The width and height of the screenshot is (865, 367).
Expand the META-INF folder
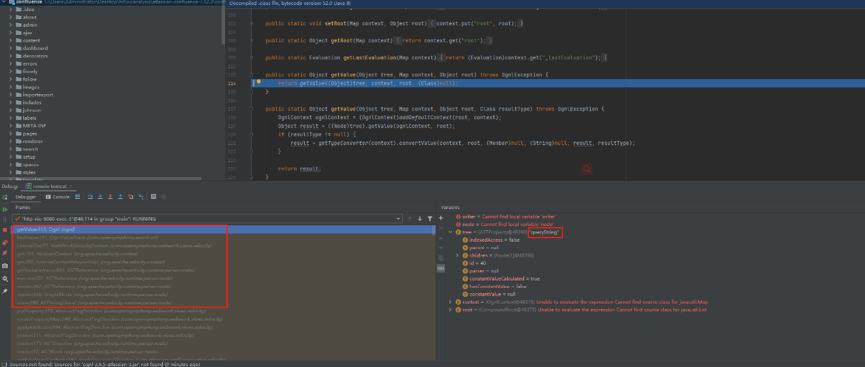[x=11, y=125]
